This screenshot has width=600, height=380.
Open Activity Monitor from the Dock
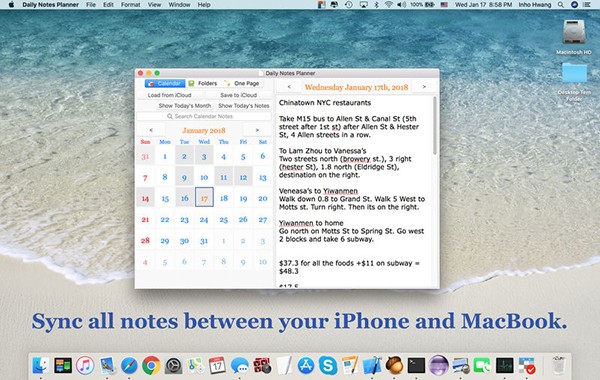[504, 365]
